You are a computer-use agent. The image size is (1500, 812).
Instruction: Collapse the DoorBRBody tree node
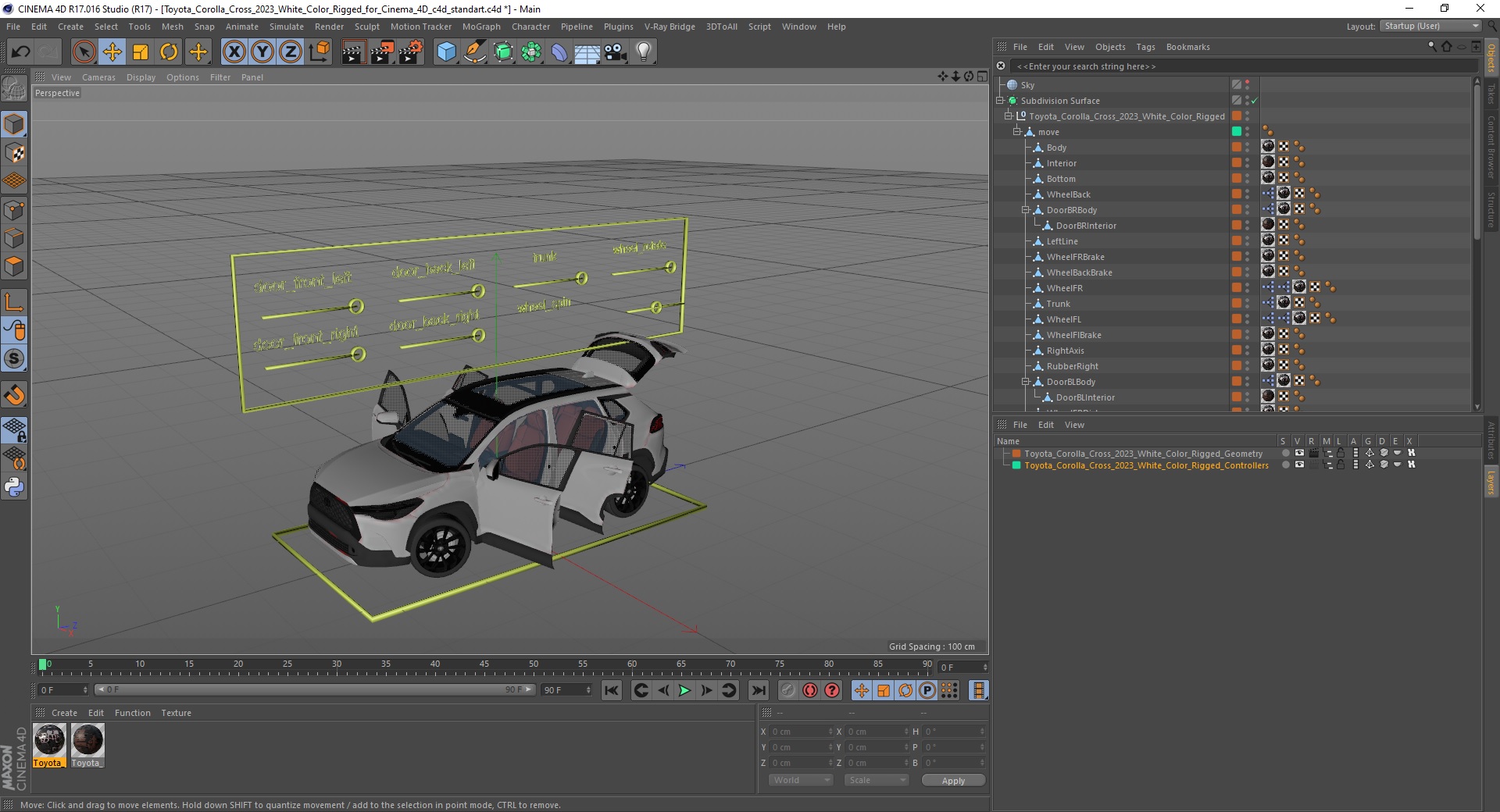click(1026, 210)
